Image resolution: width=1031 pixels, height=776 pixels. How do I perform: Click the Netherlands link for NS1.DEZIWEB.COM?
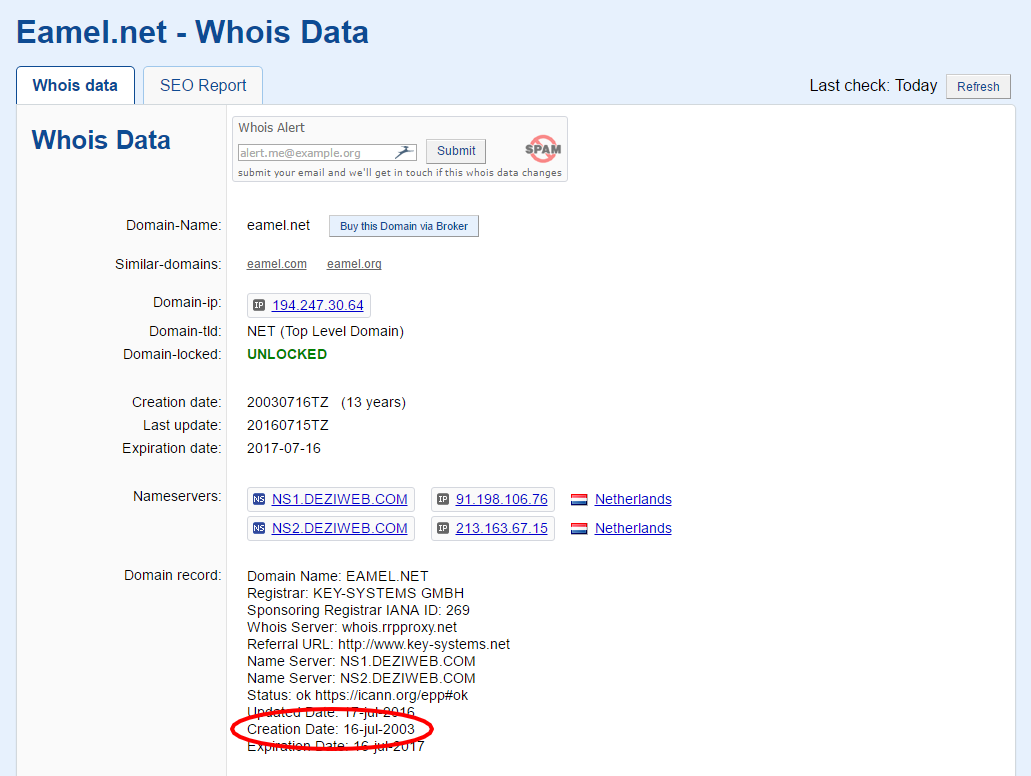[x=633, y=499]
